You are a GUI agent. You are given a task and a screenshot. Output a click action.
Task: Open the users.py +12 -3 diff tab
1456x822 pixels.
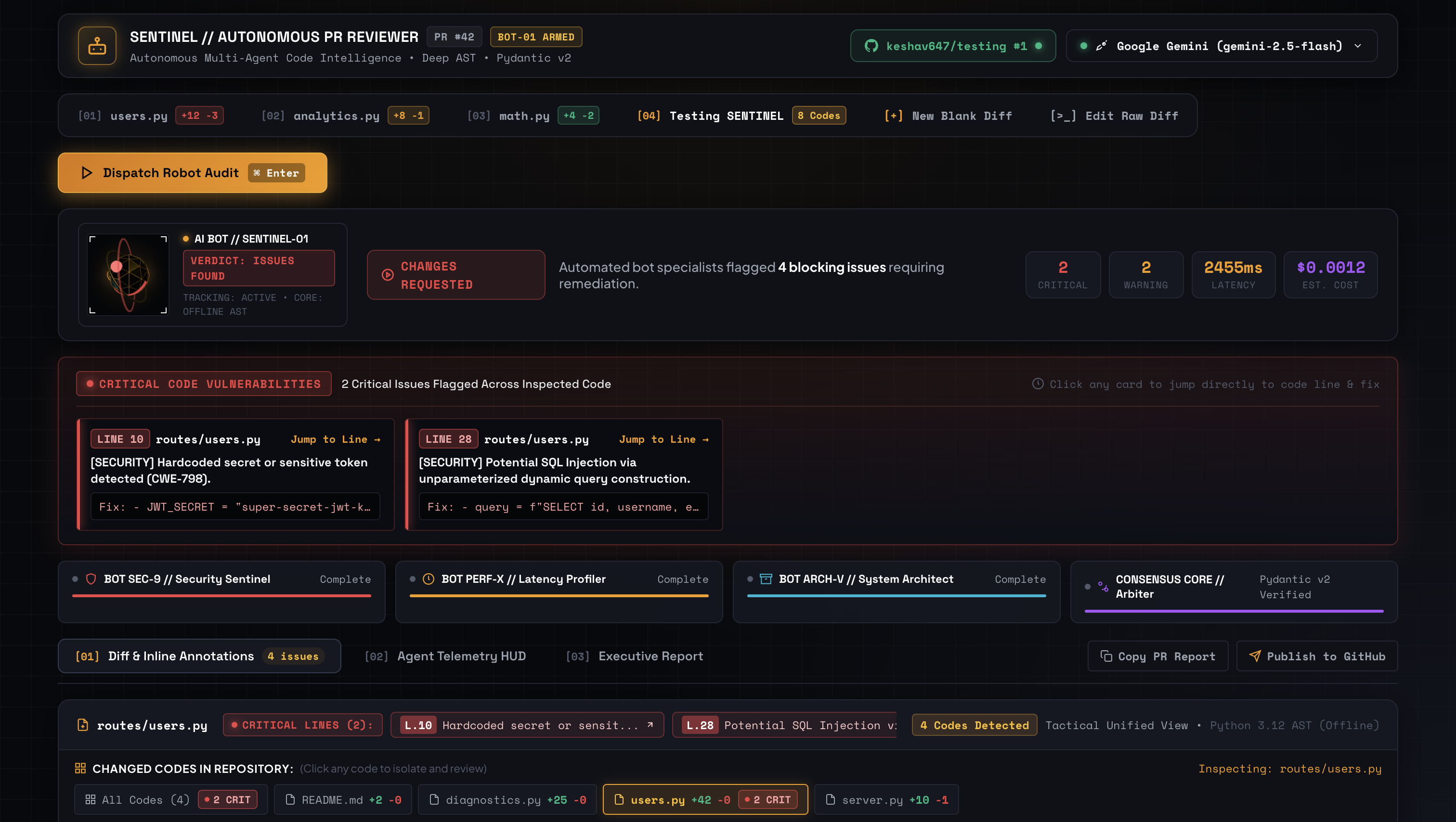[150, 116]
